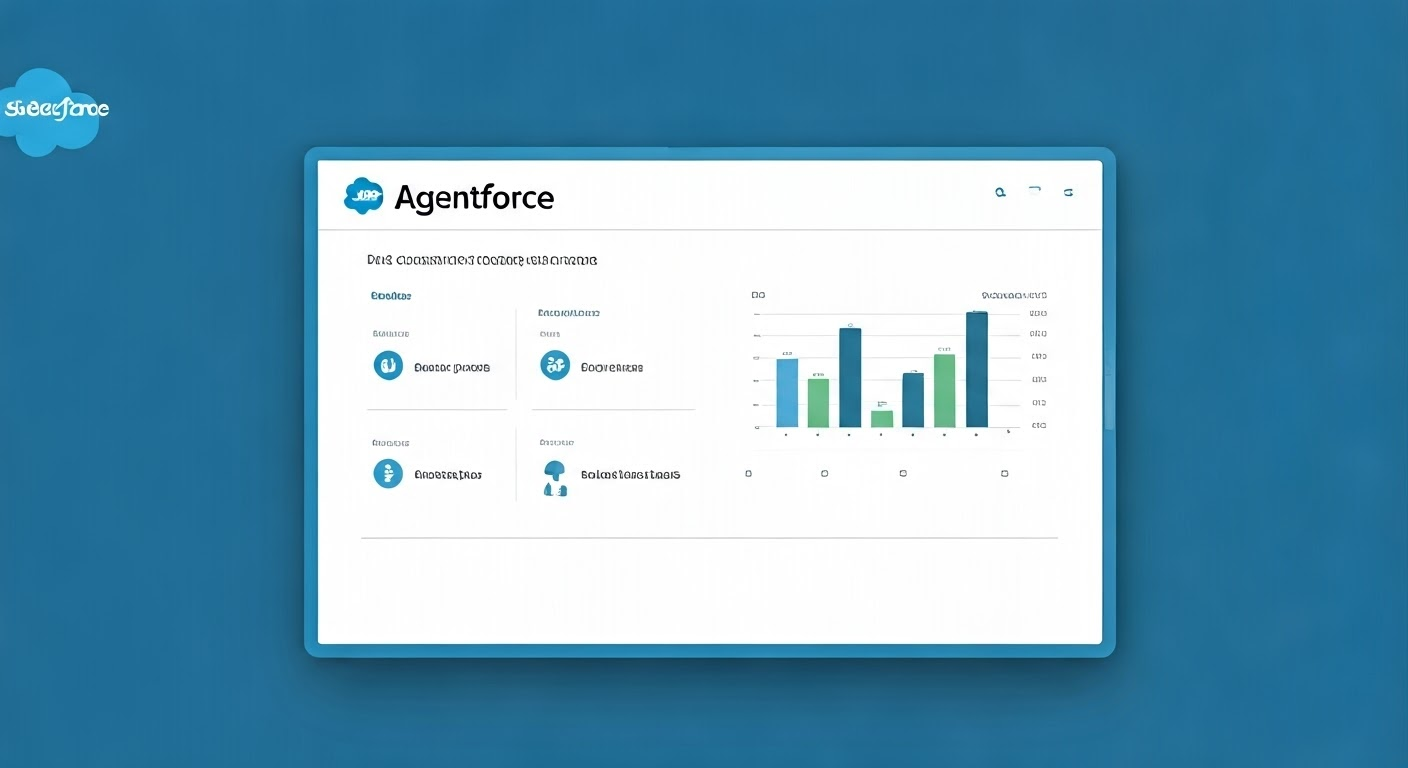Click the Agentforce heading text
The image size is (1408, 768).
coord(474,197)
